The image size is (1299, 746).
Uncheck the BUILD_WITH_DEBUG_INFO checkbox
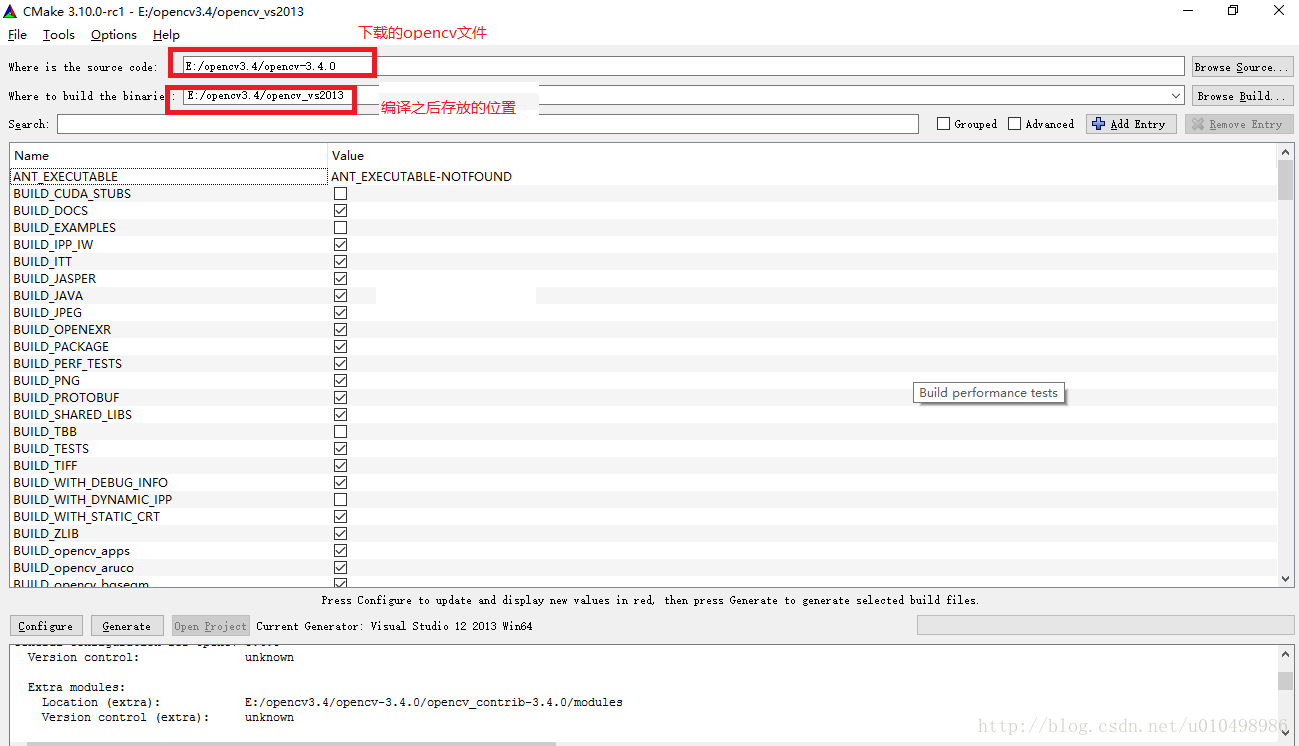tap(340, 482)
